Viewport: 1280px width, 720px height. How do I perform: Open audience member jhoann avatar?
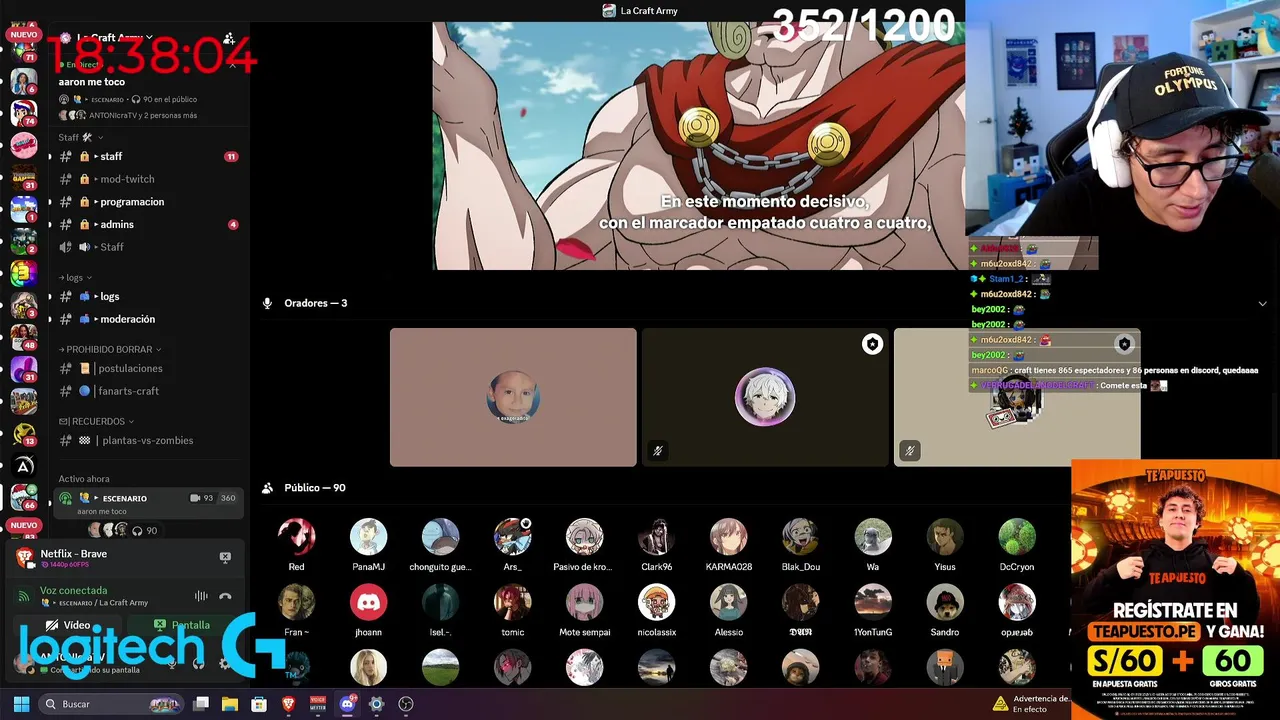tap(368, 603)
